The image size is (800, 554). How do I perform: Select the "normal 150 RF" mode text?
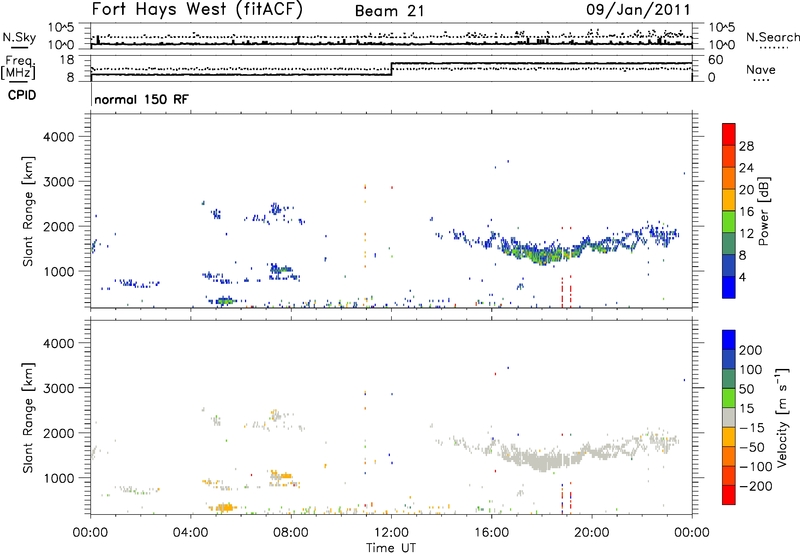pyautogui.click(x=141, y=99)
